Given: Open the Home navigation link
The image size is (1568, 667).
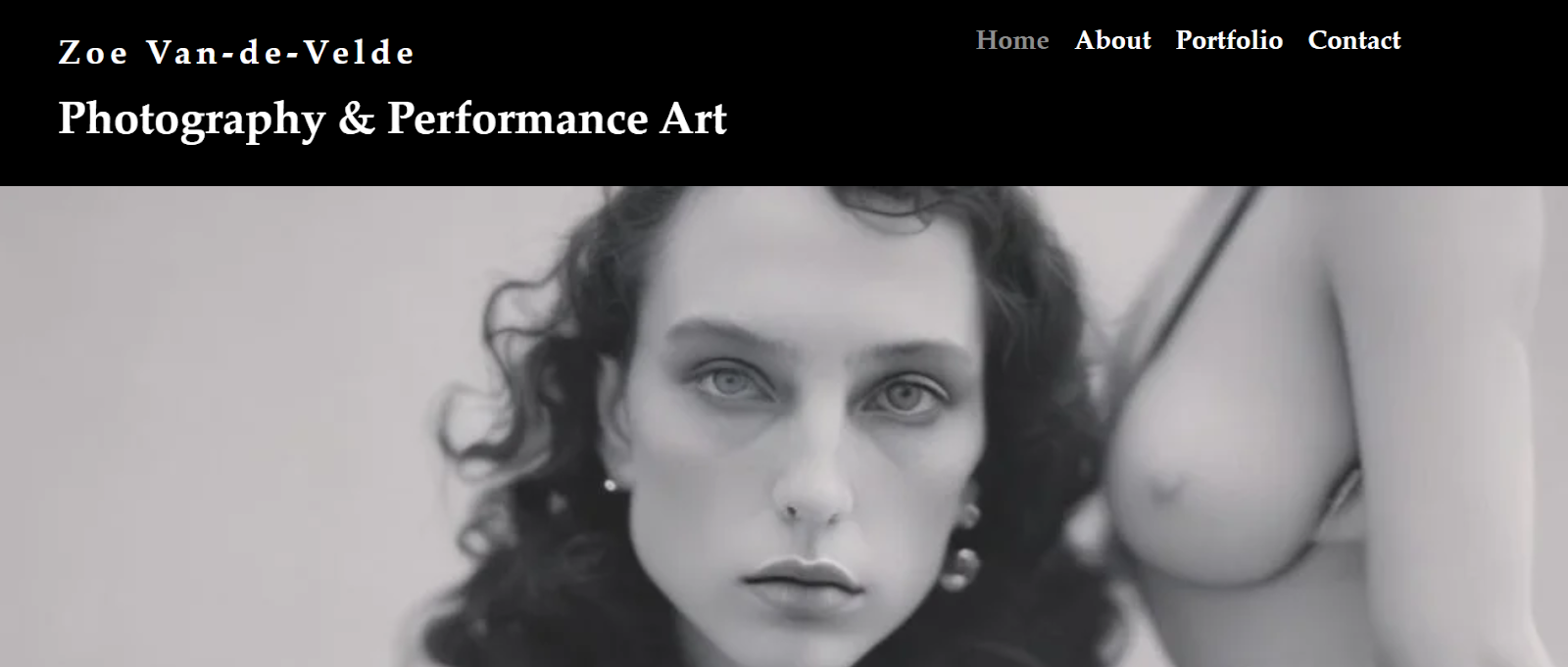Looking at the screenshot, I should 1012,40.
